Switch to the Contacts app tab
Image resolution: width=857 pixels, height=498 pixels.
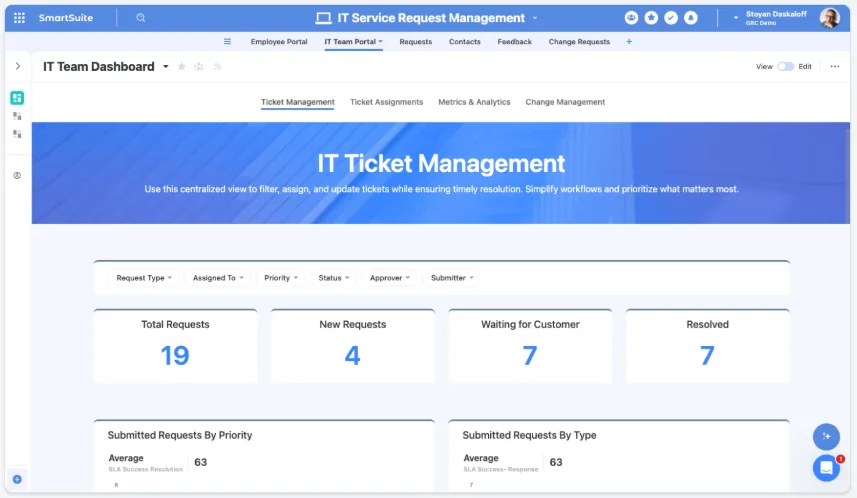tap(465, 42)
